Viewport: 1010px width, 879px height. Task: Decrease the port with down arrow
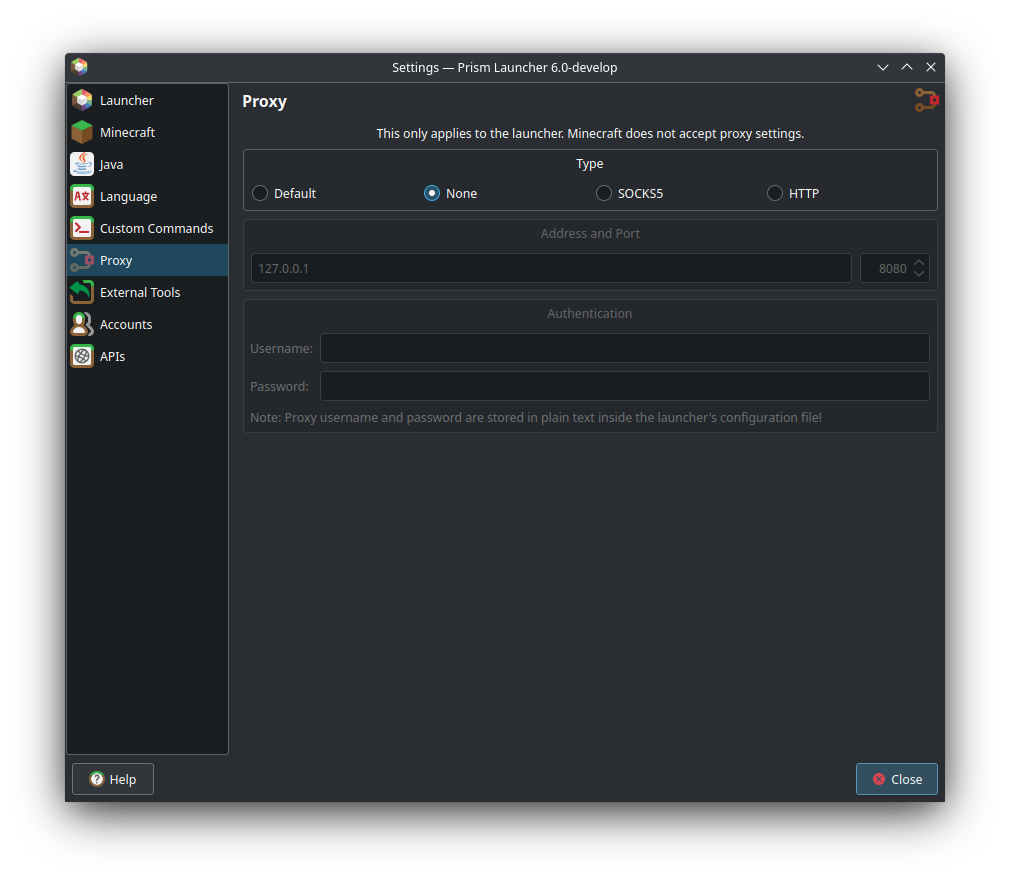(919, 274)
